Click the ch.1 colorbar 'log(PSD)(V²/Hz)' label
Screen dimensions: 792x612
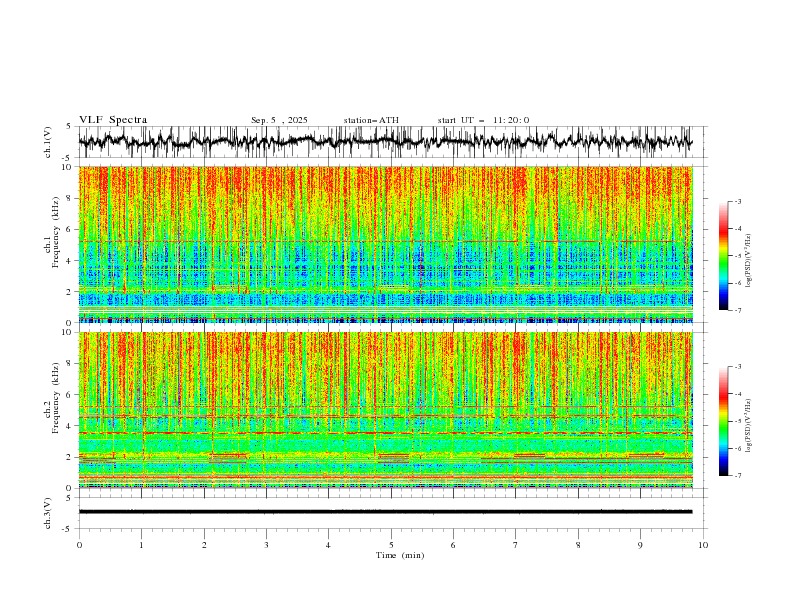click(749, 261)
